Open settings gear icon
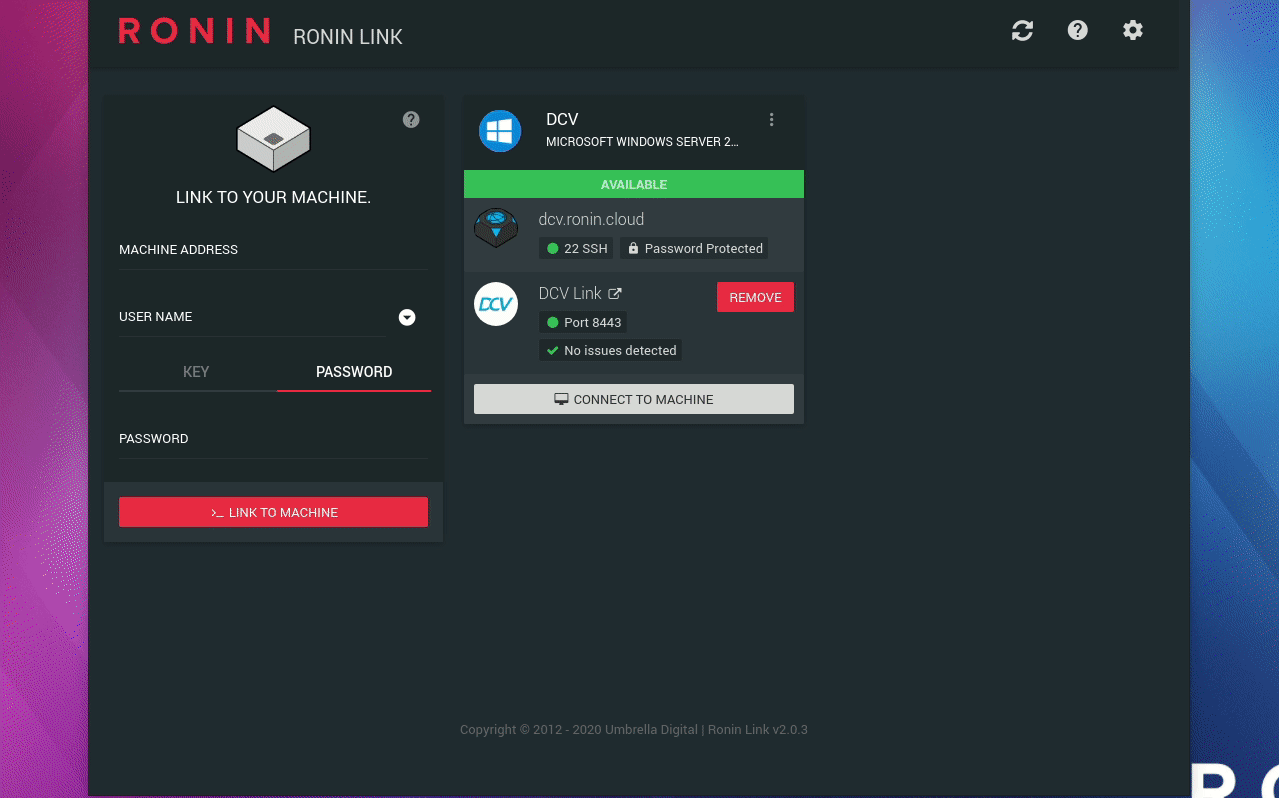1279x798 pixels. pos(1132,30)
